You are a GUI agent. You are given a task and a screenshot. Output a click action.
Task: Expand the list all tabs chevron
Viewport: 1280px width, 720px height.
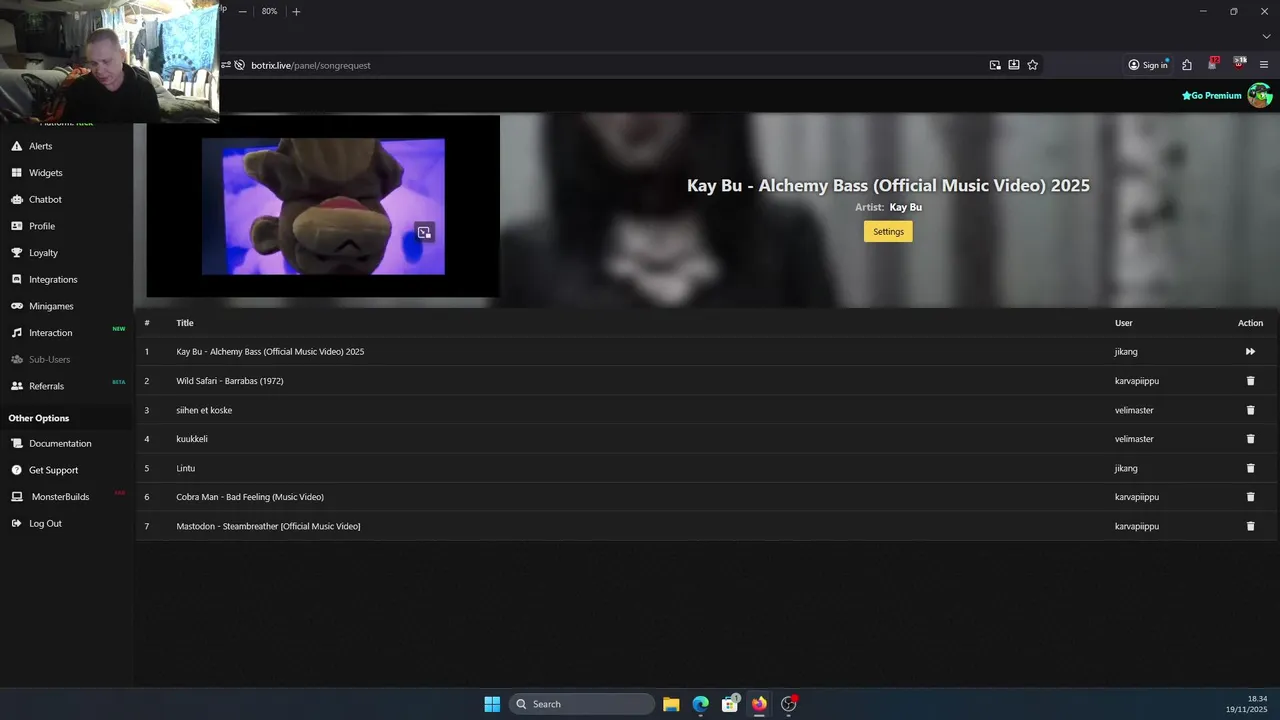click(1266, 36)
